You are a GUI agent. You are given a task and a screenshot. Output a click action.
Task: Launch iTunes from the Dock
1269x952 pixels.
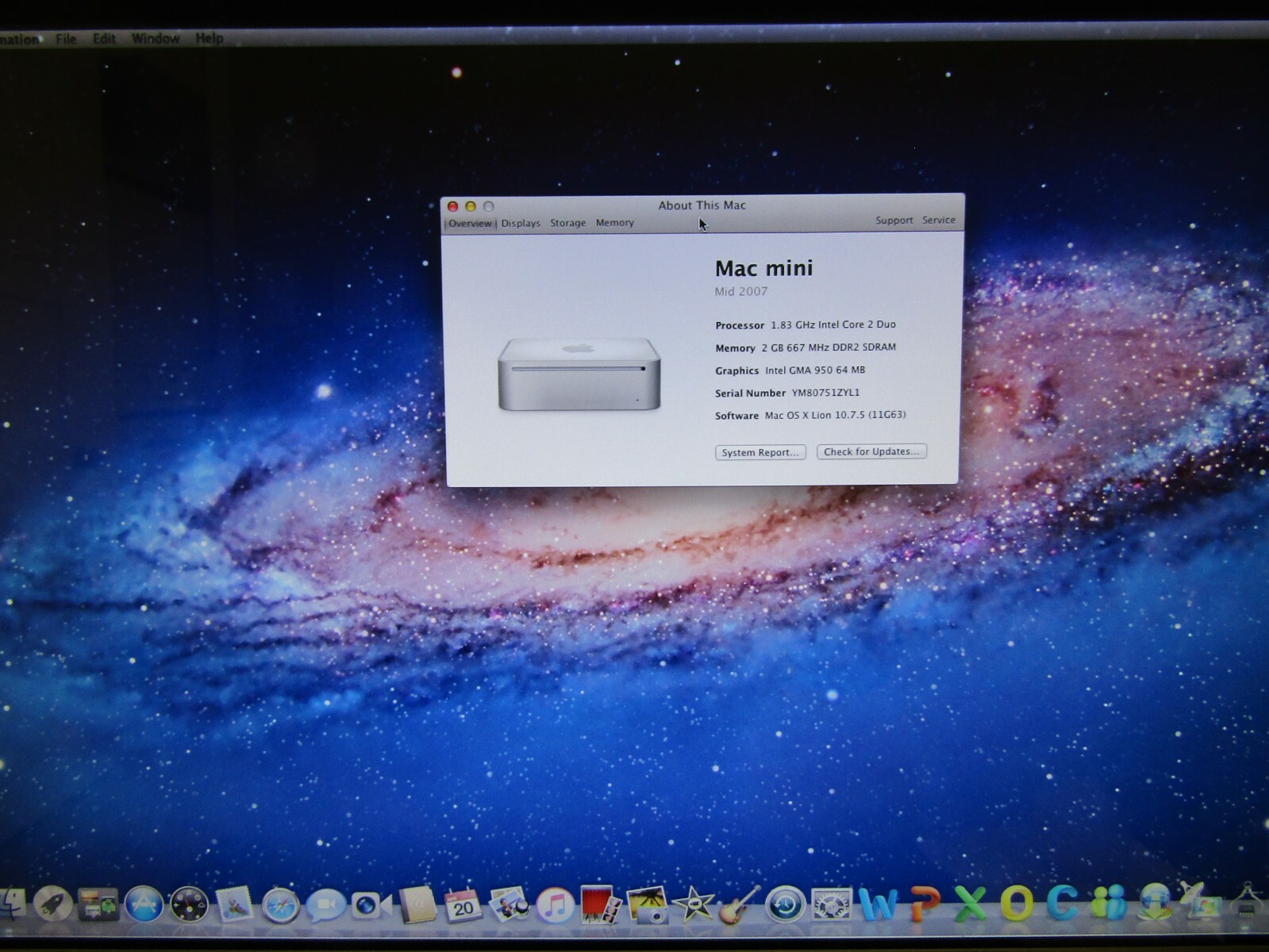(x=555, y=905)
